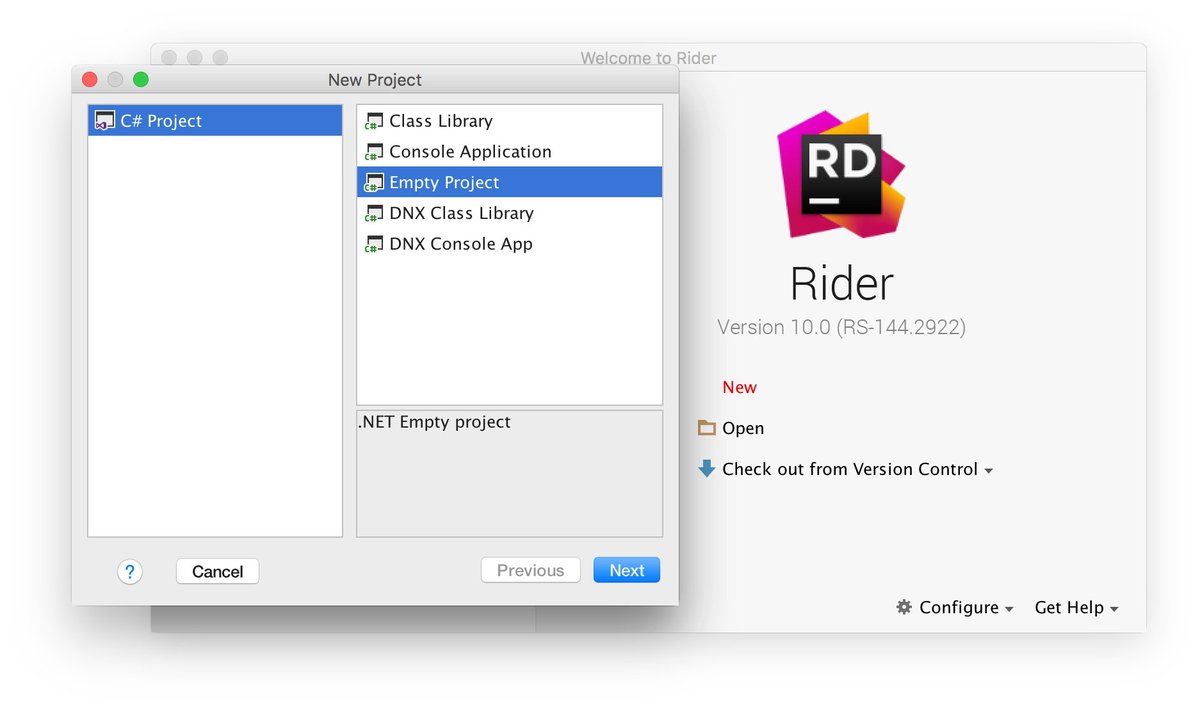Viewport: 1200px width, 708px height.
Task: Pick the DNX Class Library entry
Action: [509, 213]
